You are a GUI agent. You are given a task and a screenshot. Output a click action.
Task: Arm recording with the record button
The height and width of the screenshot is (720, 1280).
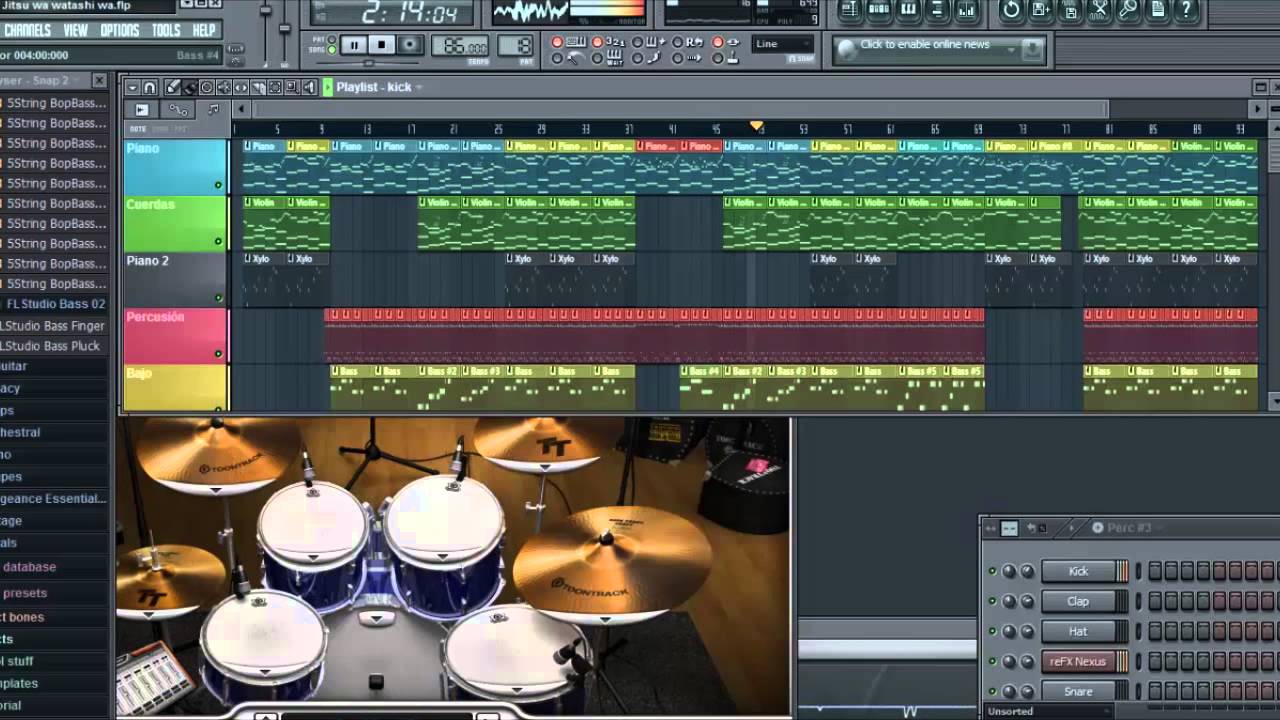coord(410,45)
